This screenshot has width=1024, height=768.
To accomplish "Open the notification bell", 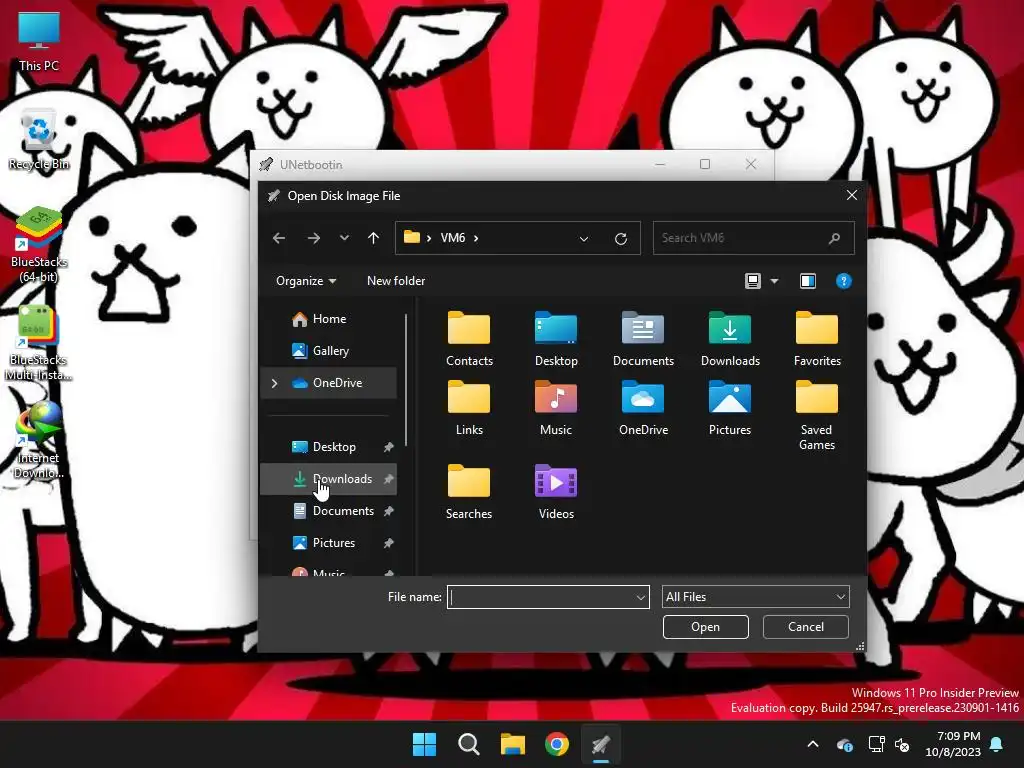I will tap(997, 744).
